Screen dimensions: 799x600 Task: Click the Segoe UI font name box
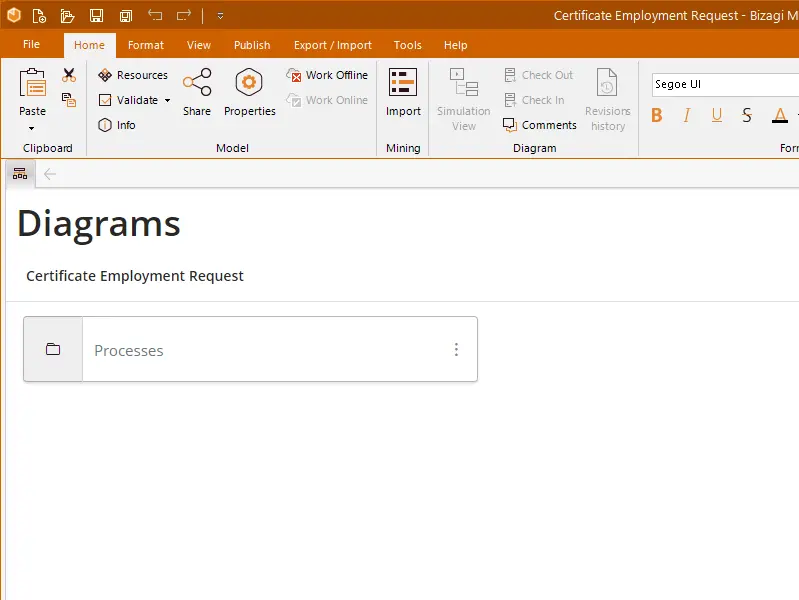[726, 84]
